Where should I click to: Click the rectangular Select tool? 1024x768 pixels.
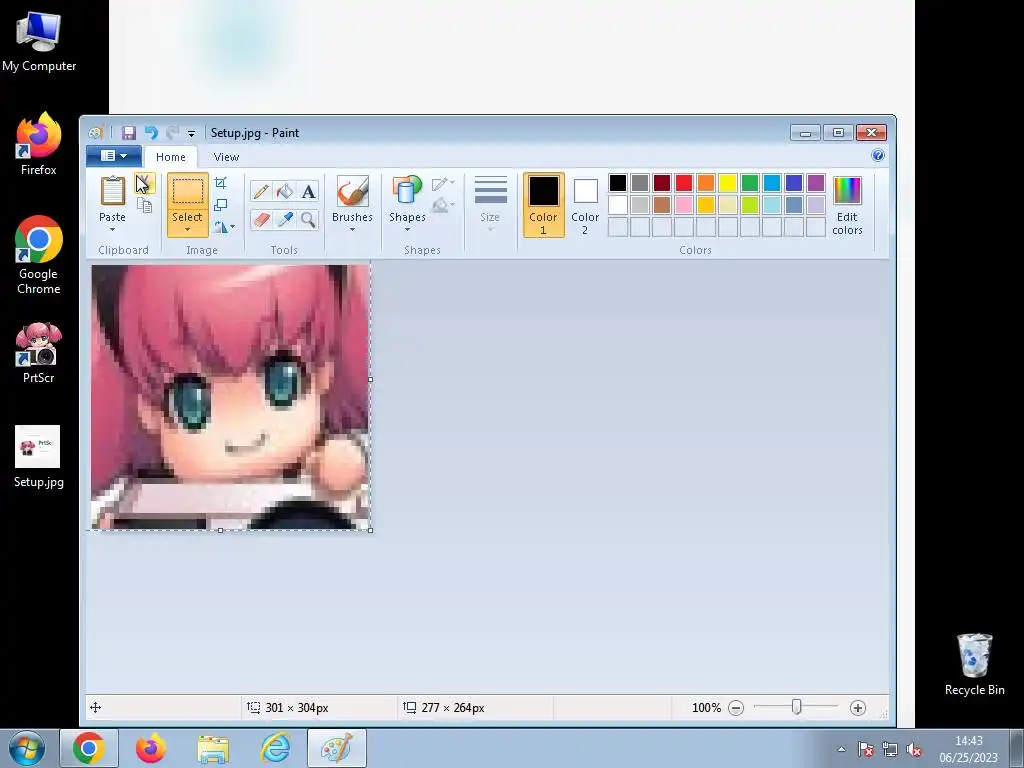[x=187, y=192]
